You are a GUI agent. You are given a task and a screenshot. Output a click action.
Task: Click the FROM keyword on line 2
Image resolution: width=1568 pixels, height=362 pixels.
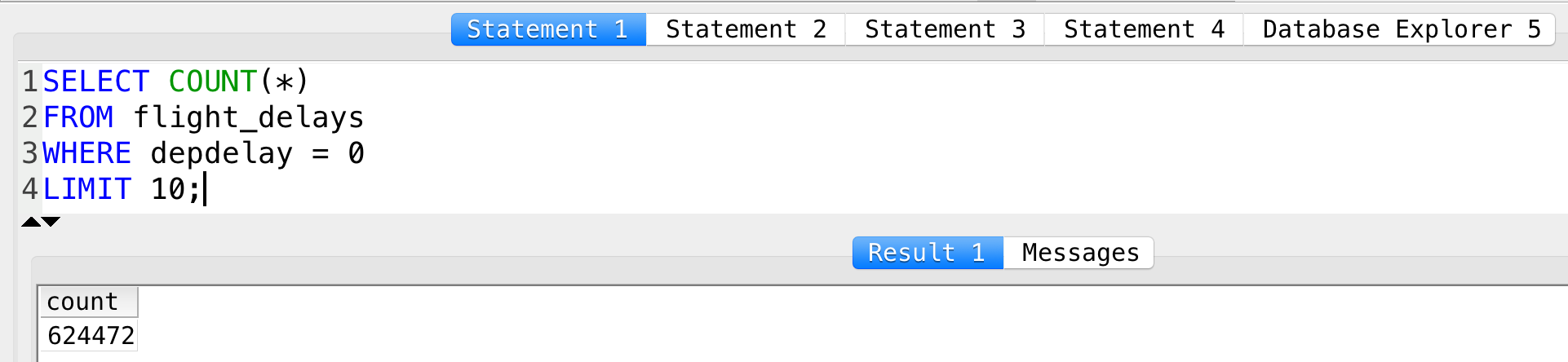78,117
